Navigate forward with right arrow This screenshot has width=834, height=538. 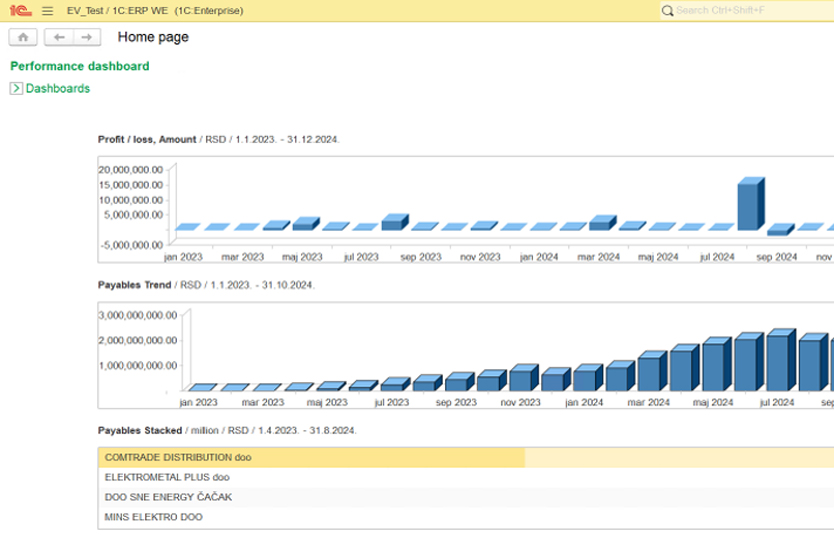[87, 37]
